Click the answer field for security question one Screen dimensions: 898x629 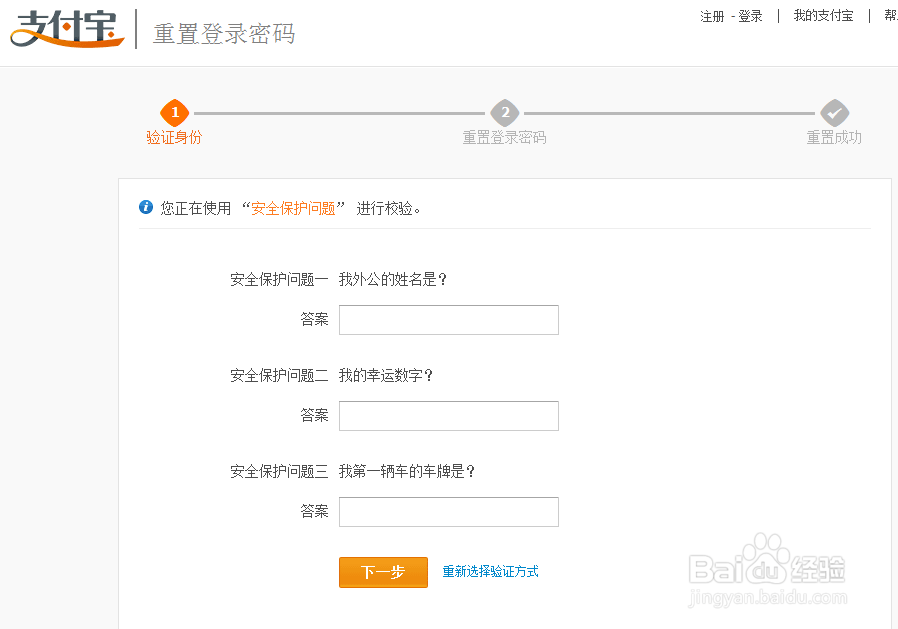coord(448,320)
